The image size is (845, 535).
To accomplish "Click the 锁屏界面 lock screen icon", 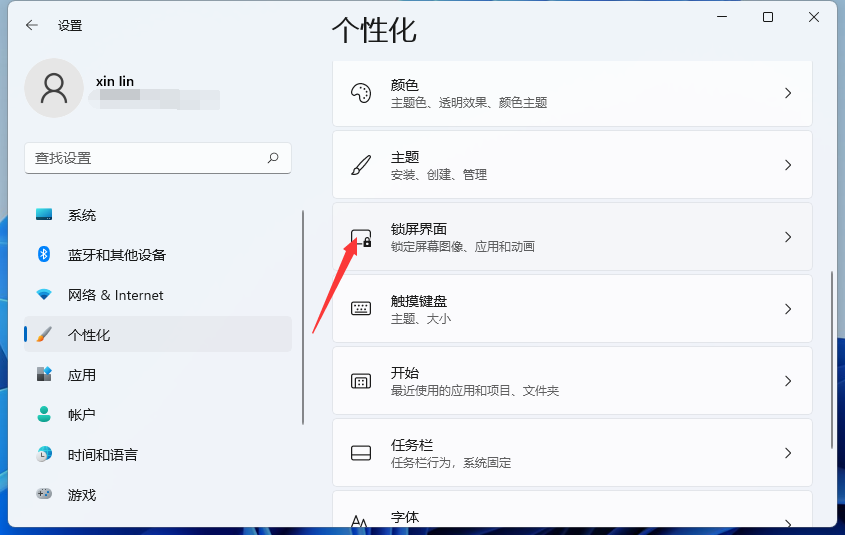I will [361, 237].
